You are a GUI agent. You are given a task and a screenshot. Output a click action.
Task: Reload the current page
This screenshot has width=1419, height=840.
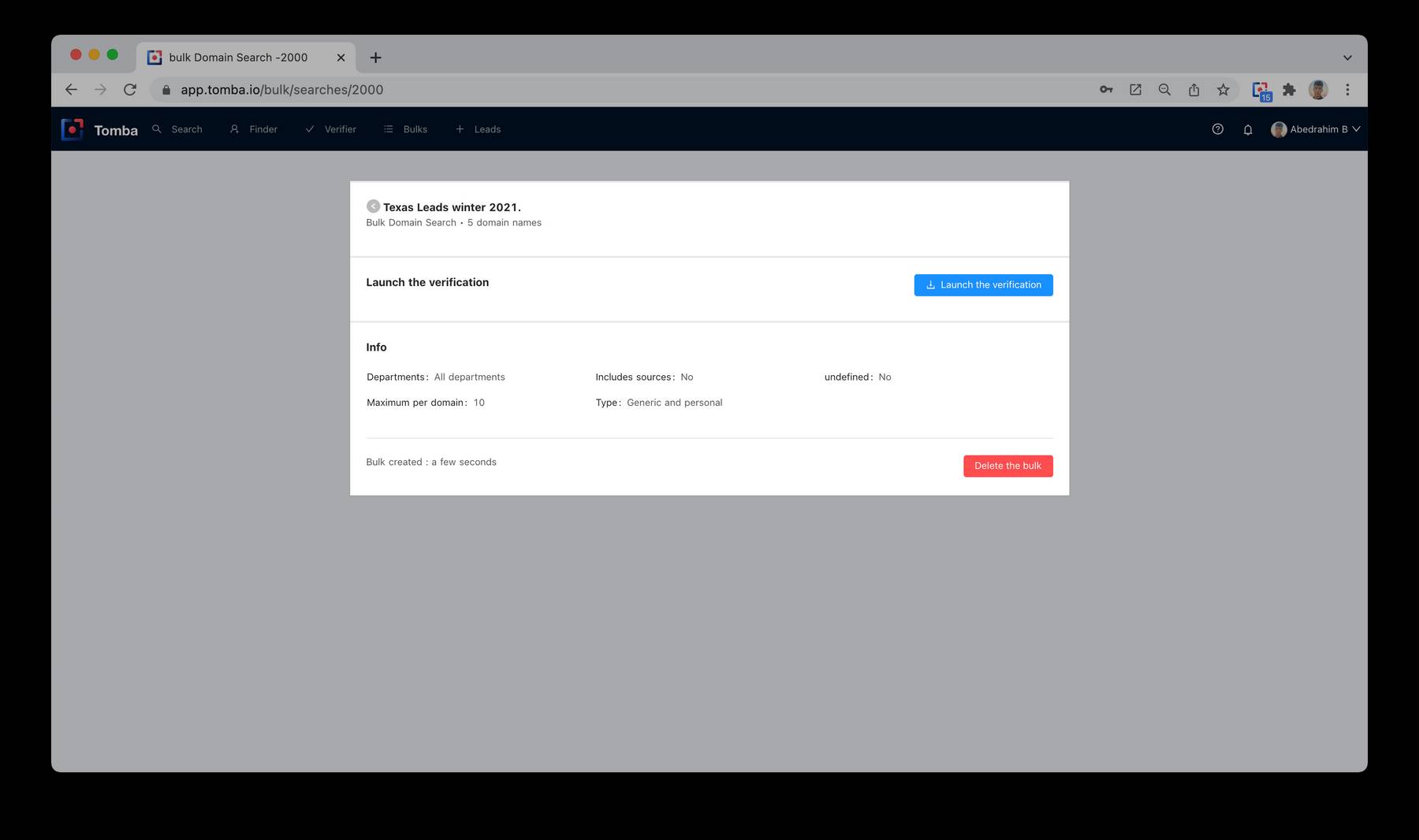click(x=130, y=90)
